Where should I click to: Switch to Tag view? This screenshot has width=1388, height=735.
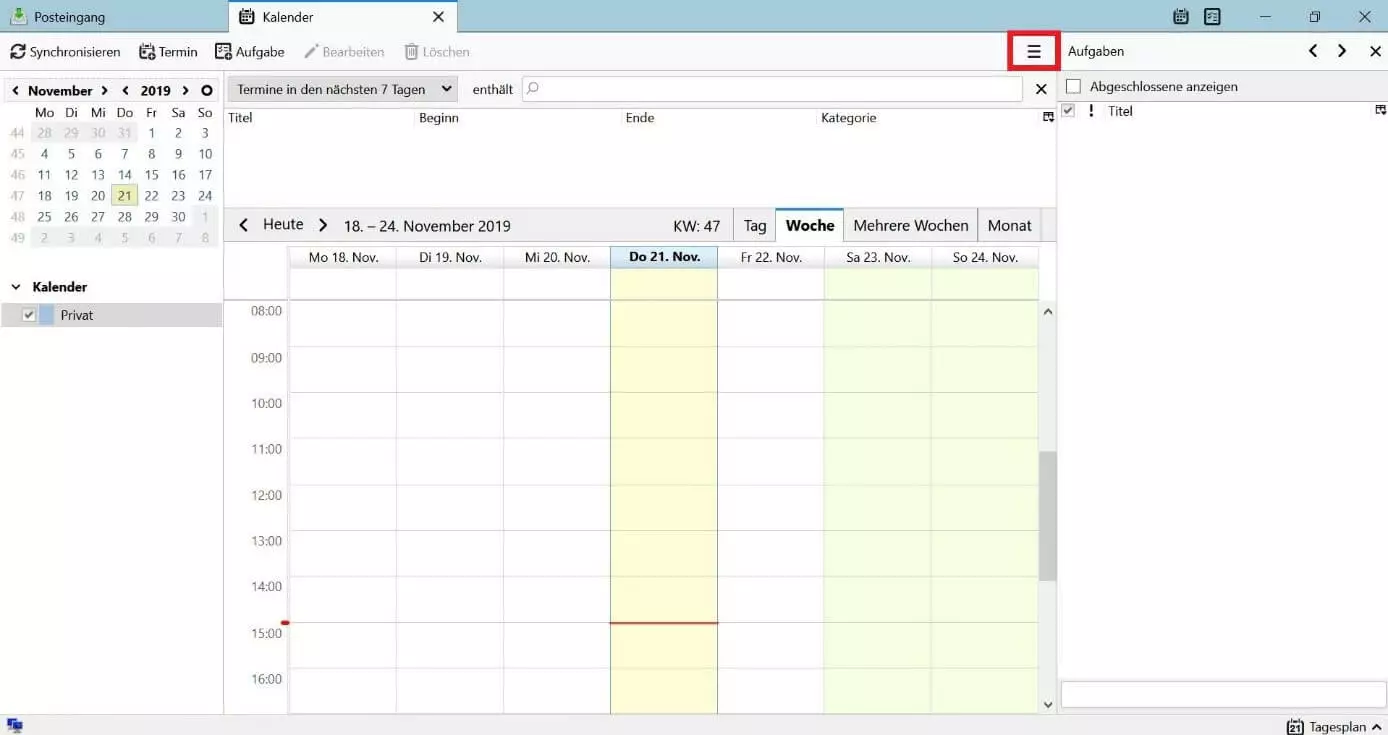tap(755, 225)
